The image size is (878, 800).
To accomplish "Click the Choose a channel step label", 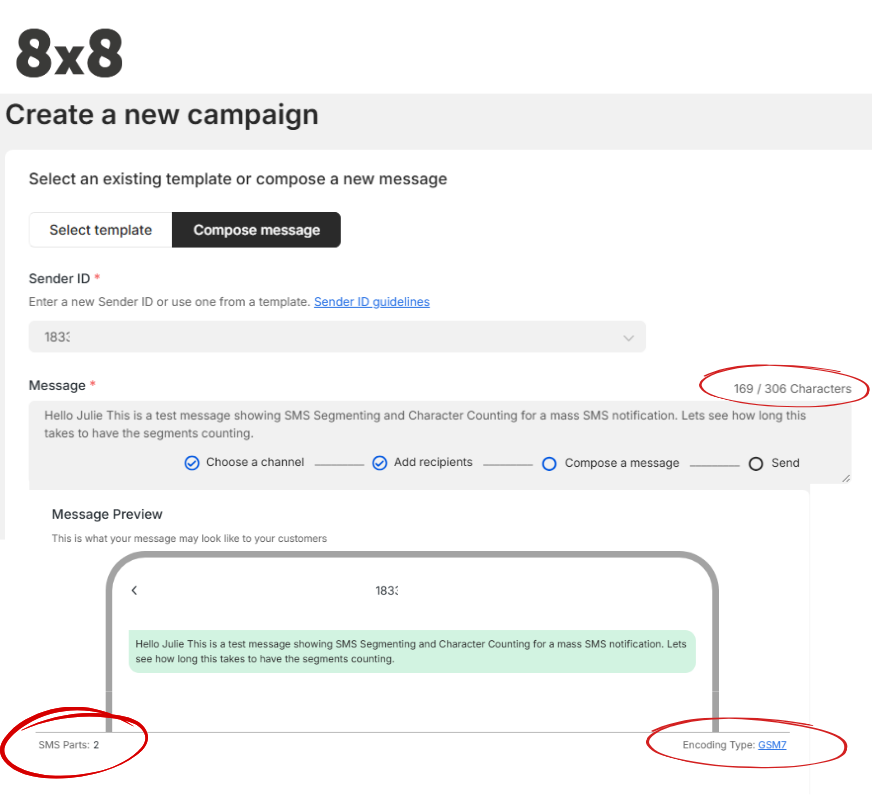I will point(255,462).
